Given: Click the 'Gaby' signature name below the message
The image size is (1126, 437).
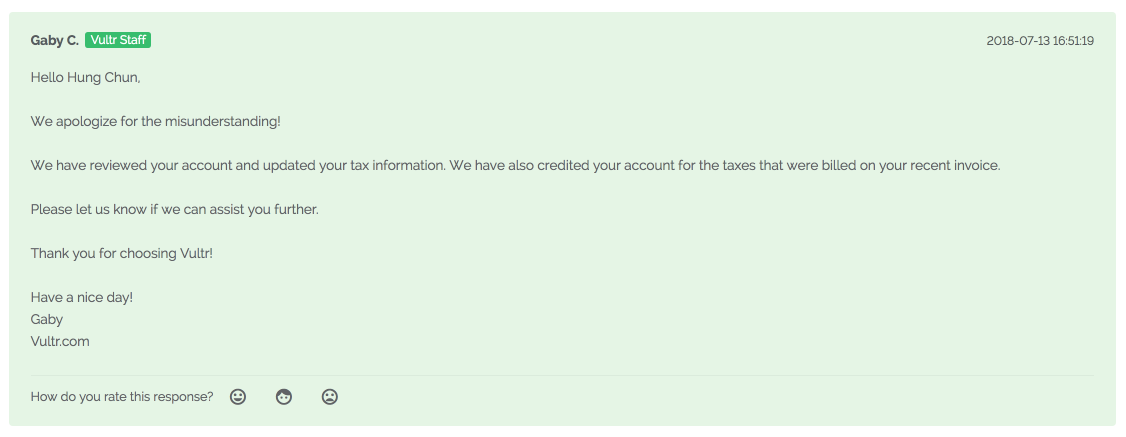Looking at the screenshot, I should pyautogui.click(x=47, y=319).
